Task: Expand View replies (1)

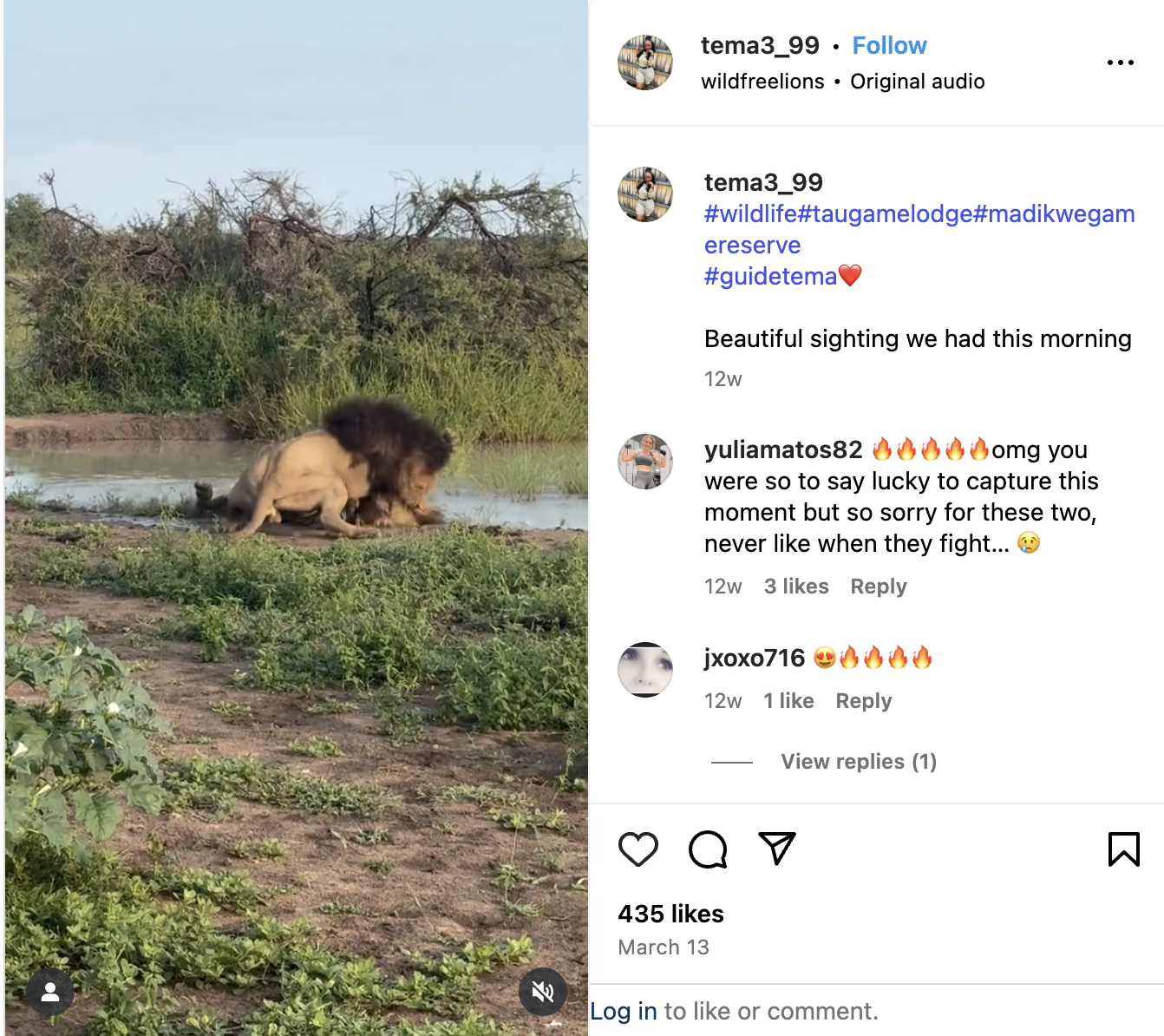Action: 859,762
